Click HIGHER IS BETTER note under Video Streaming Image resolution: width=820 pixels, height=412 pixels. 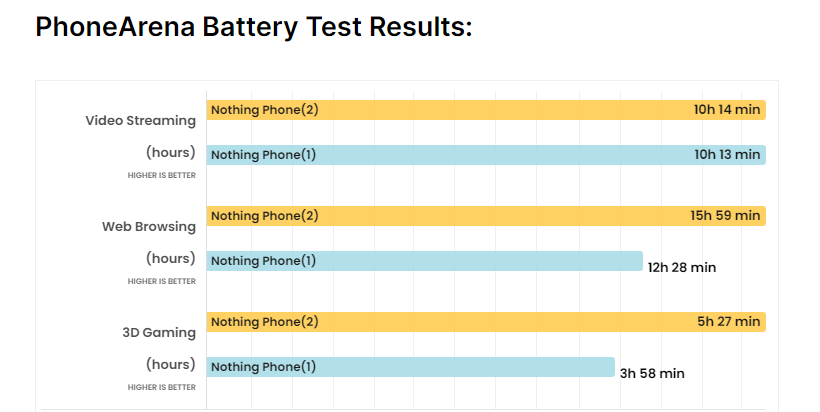pyautogui.click(x=162, y=175)
